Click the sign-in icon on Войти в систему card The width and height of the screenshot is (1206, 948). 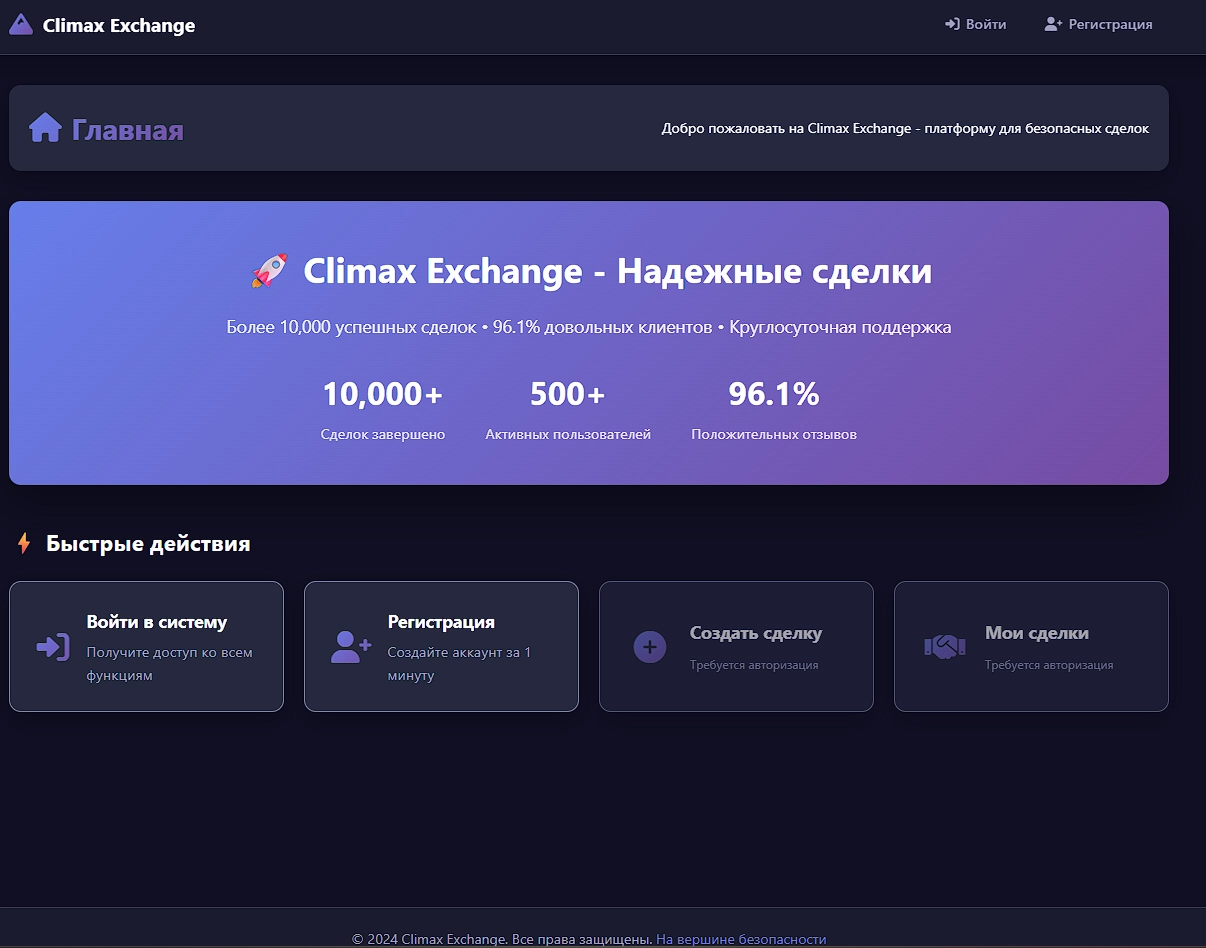click(x=52, y=647)
